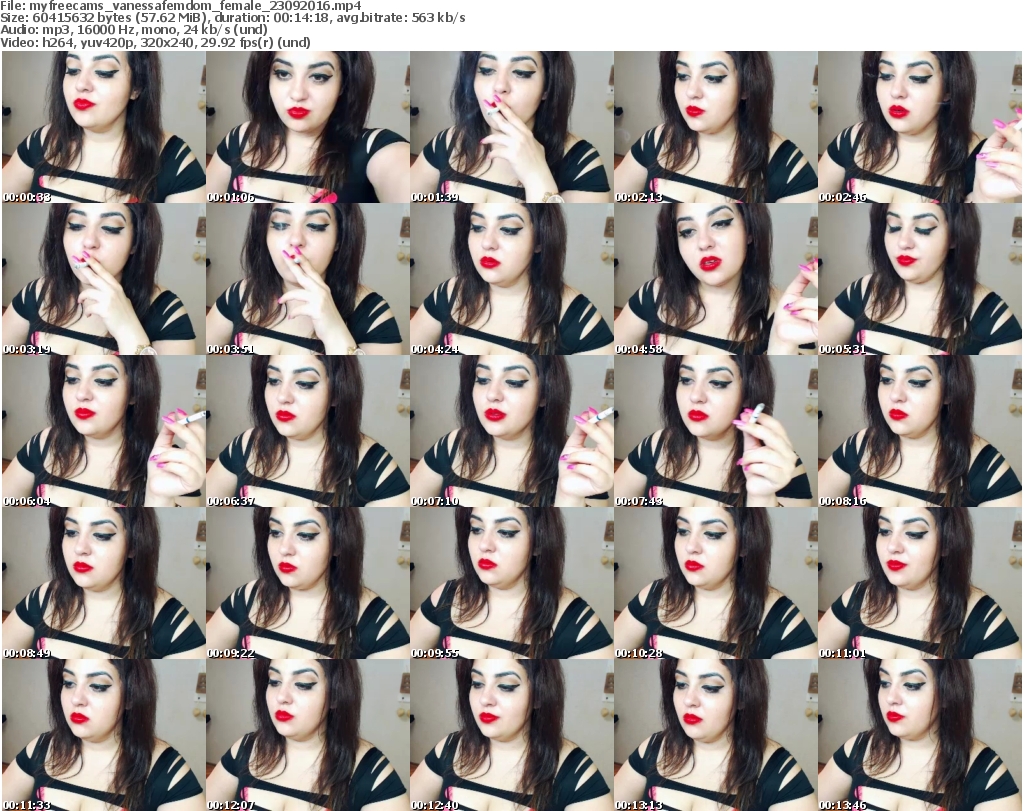Viewport: 1024px width, 811px height.
Task: Select the thumbnail at 00:03:19
Action: tap(103, 279)
